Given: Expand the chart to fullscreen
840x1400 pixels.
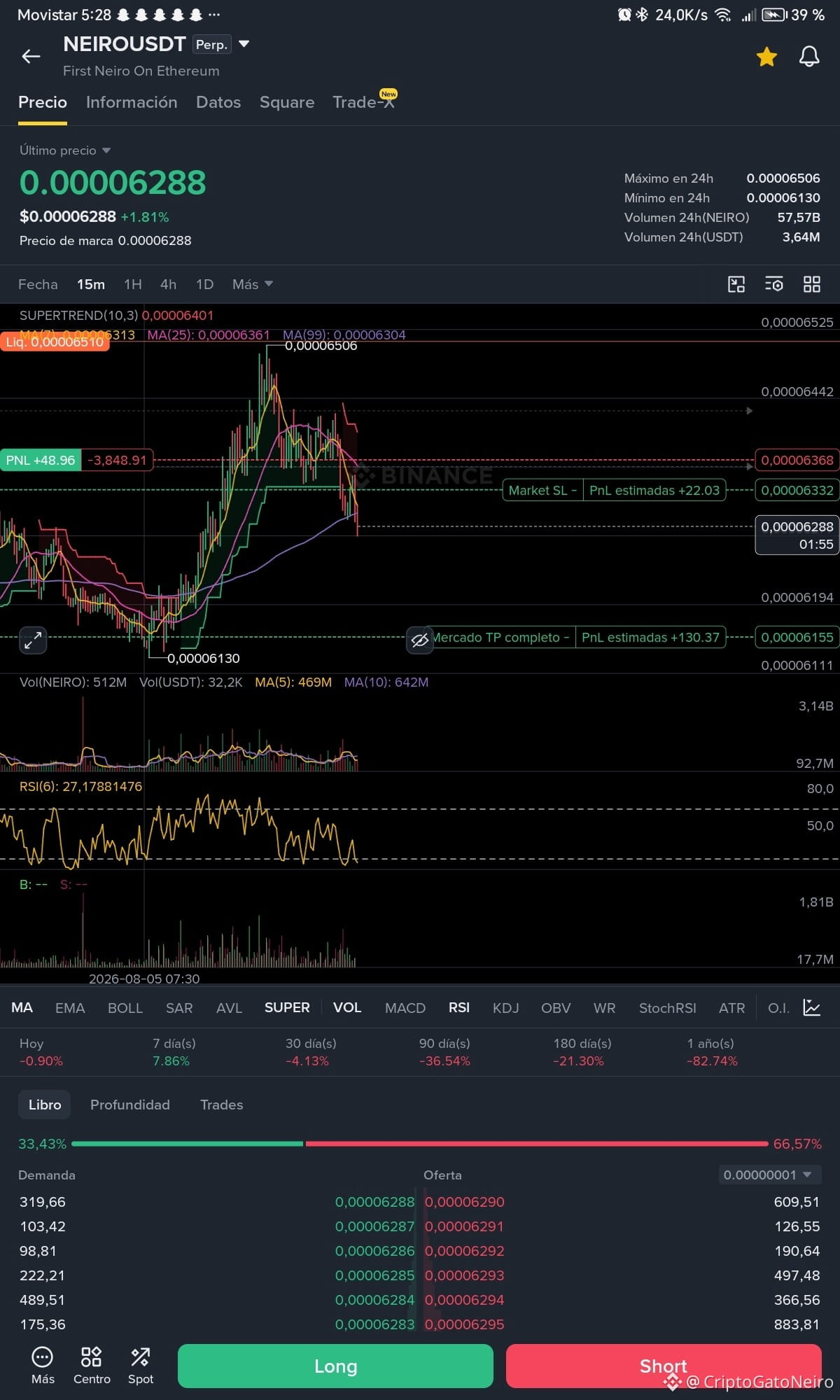Looking at the screenshot, I should [x=32, y=640].
